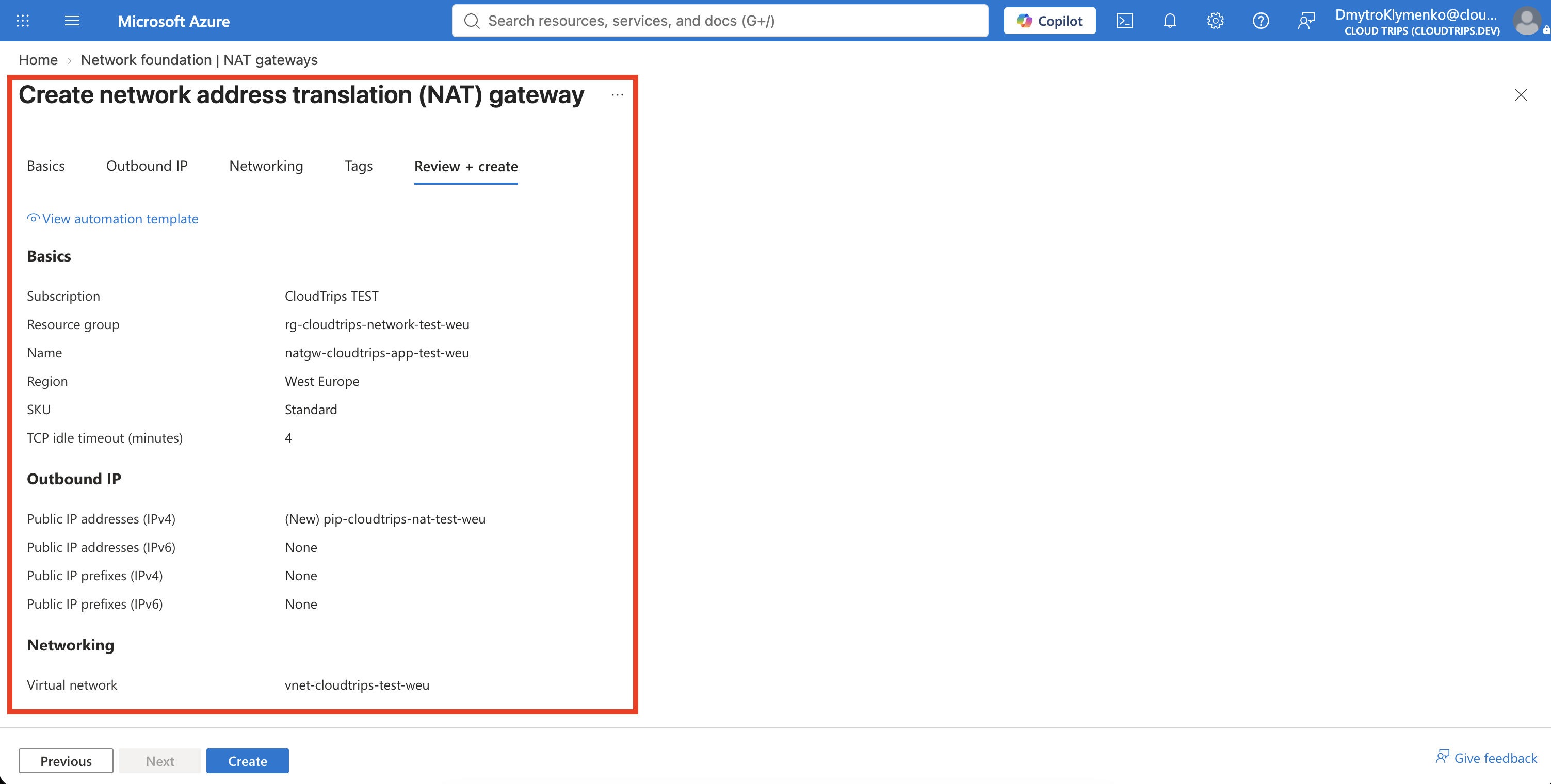Open Network foundation | NAT gateways breadcrumb
Viewport: 1551px width, 784px height.
click(199, 60)
